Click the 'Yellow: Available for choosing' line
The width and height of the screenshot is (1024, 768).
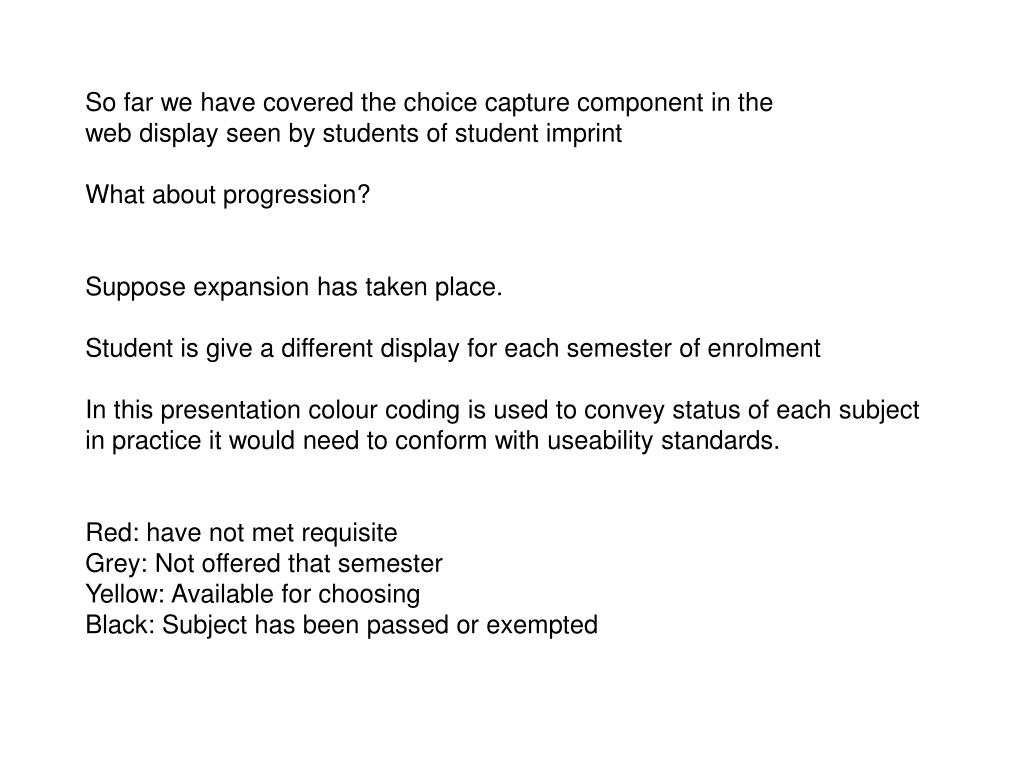pyautogui.click(x=253, y=595)
